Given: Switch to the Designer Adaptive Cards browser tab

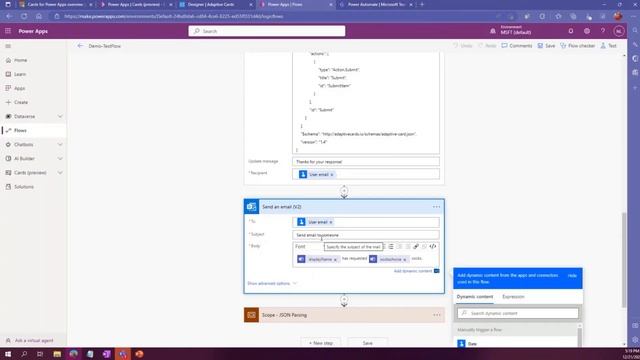Looking at the screenshot, I should pos(215,4).
